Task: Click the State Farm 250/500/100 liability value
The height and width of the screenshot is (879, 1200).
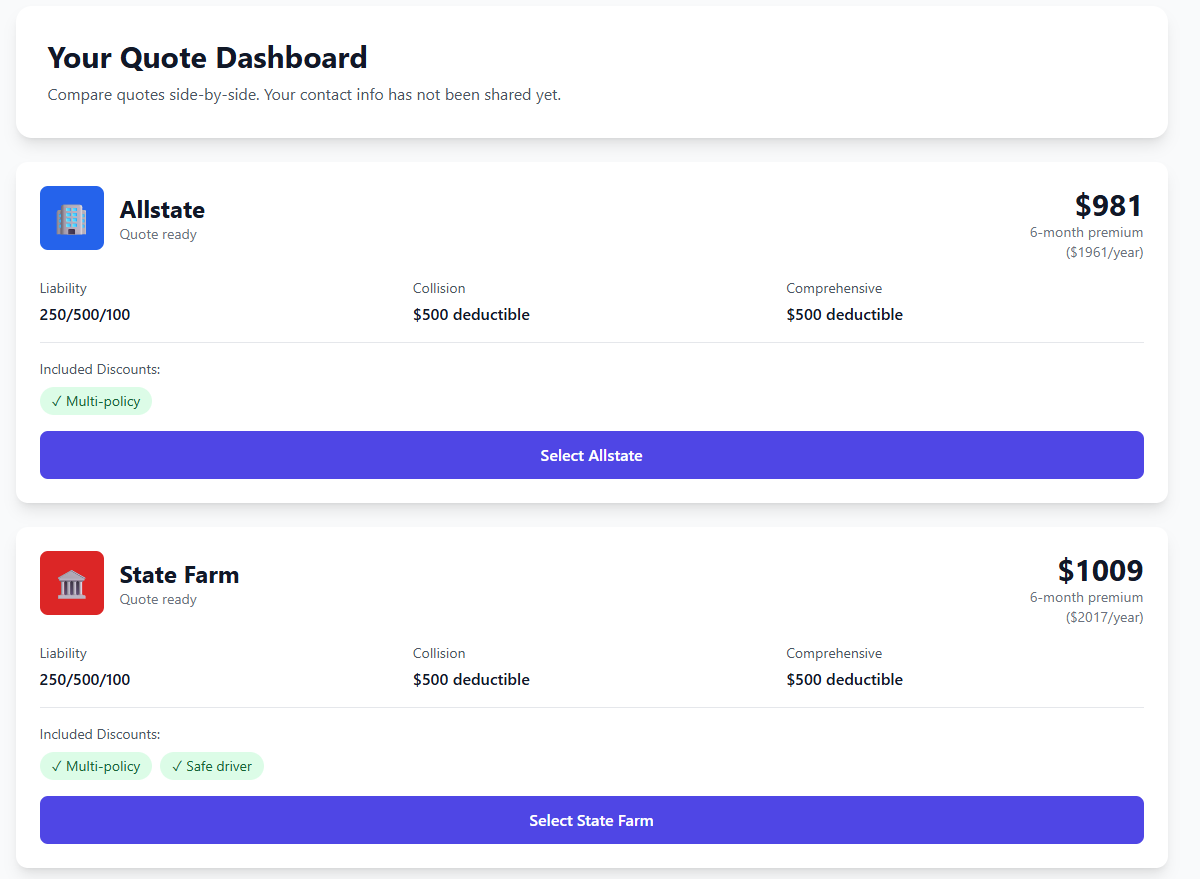Action: pyautogui.click(x=85, y=680)
